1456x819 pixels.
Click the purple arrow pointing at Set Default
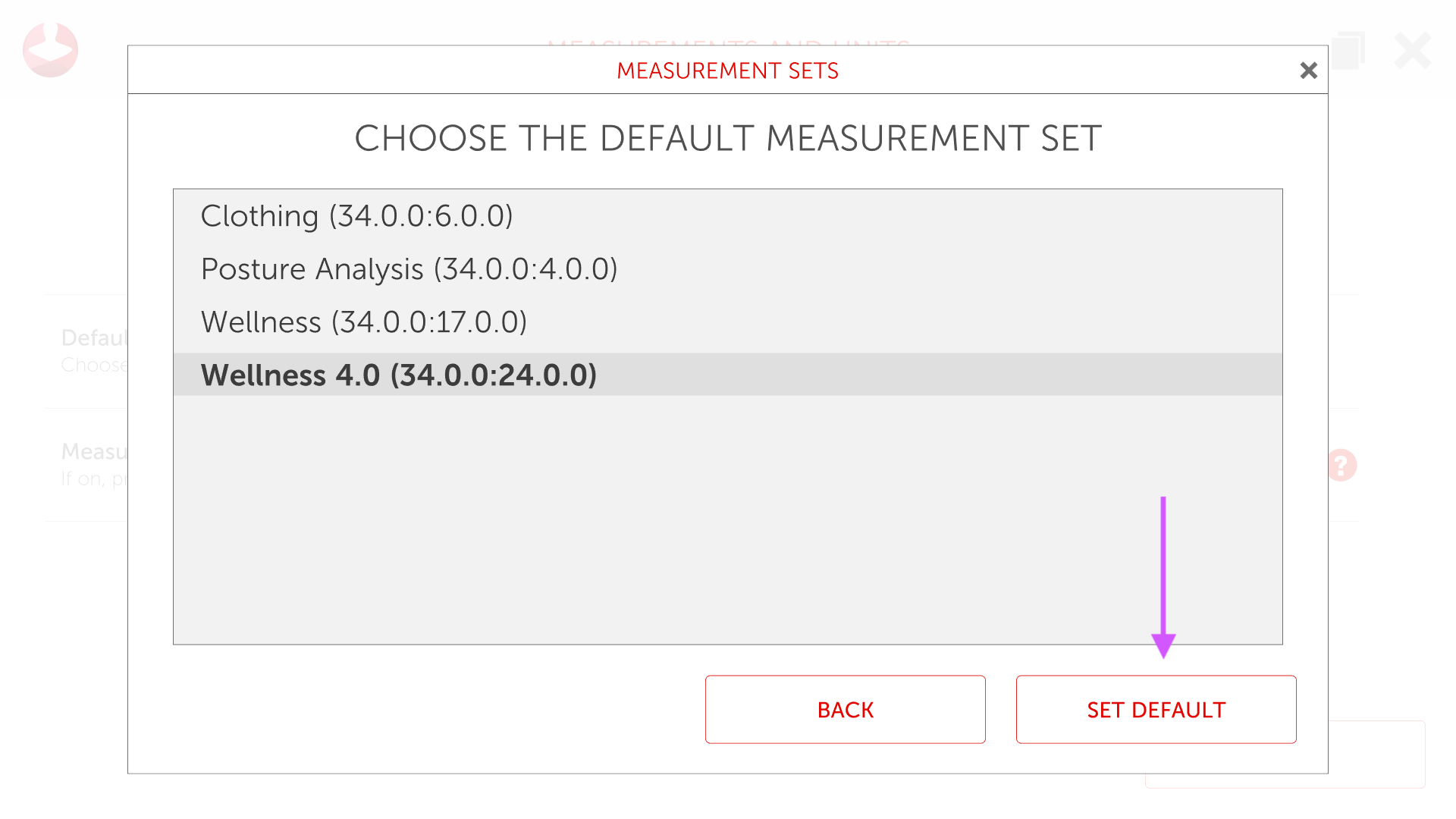1163,576
